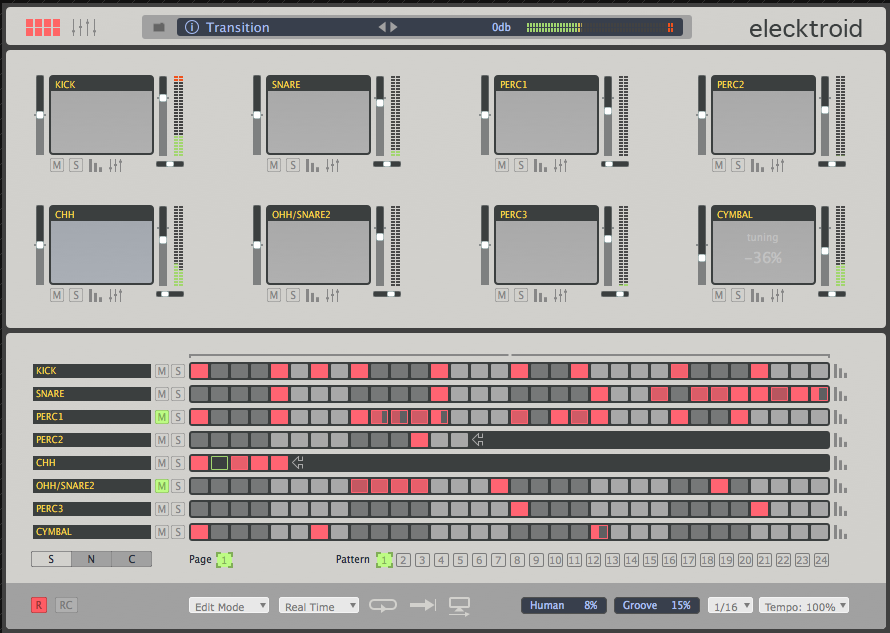Viewport: 890px width, 633px height.
Task: Mute the PERC3 sequencer row
Action: pyautogui.click(x=162, y=509)
